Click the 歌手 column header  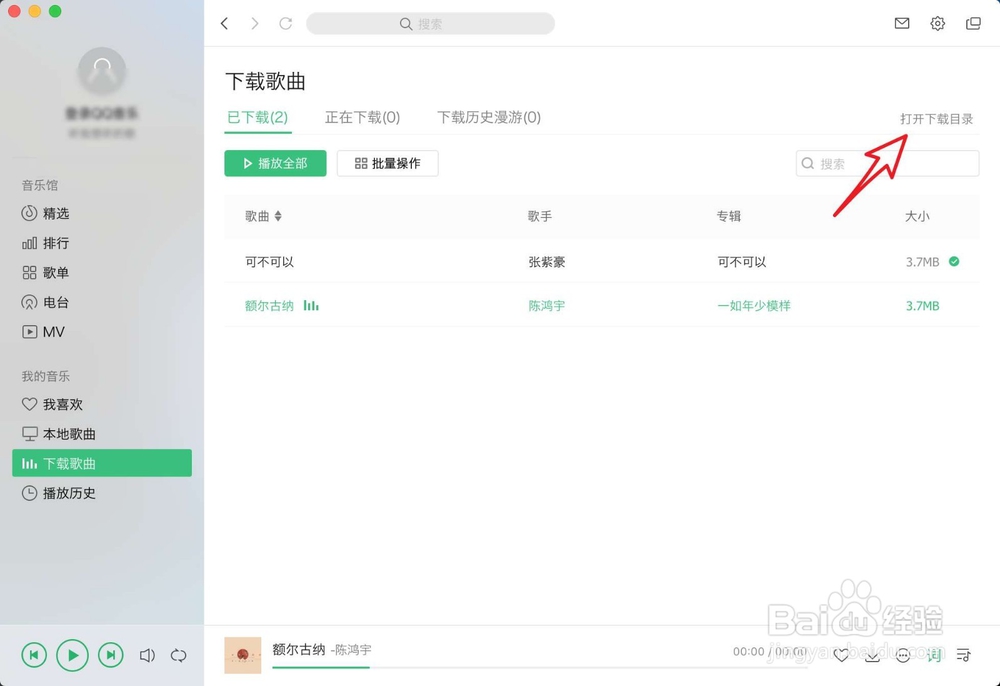[540, 216]
